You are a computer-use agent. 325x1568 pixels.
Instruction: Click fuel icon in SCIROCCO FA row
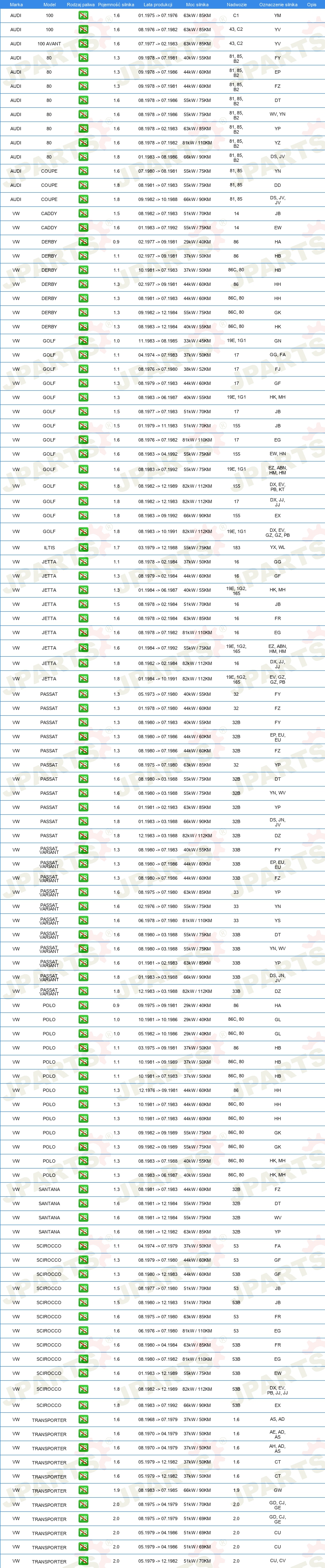click(x=83, y=1246)
